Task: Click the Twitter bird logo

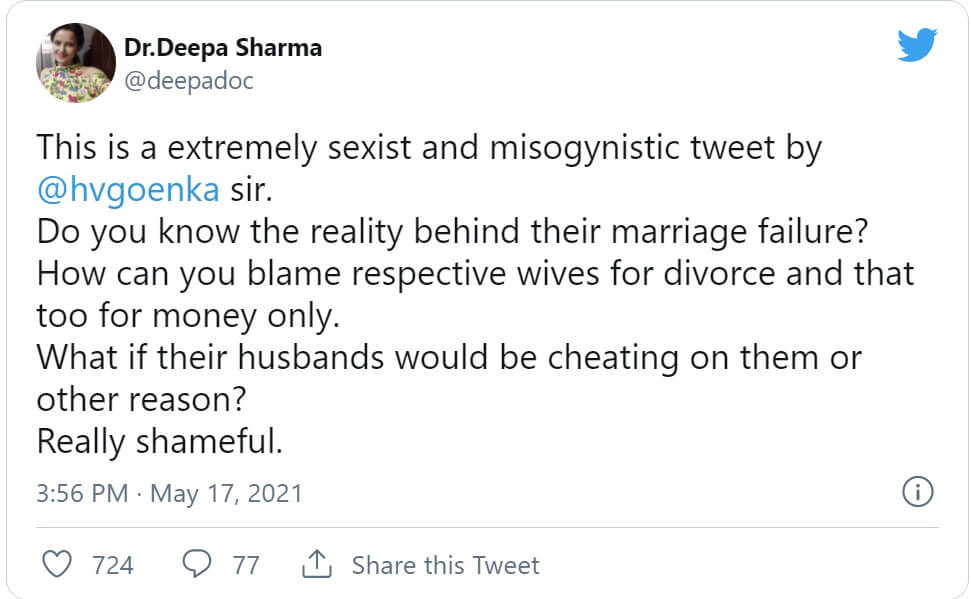Action: [x=916, y=46]
